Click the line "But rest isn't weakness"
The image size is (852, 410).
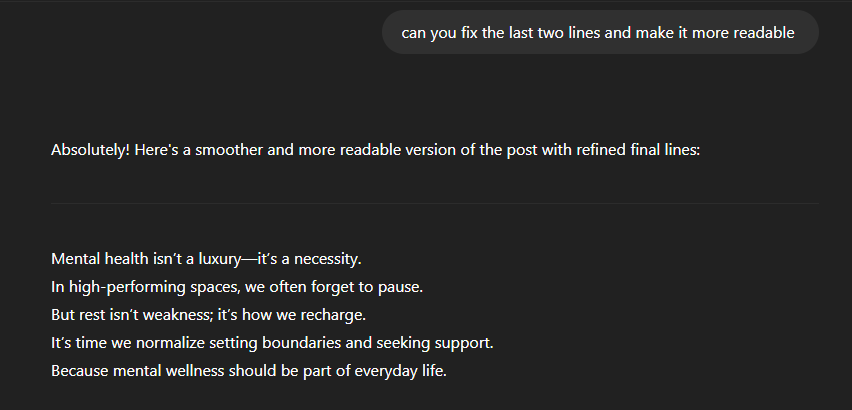[x=209, y=315]
